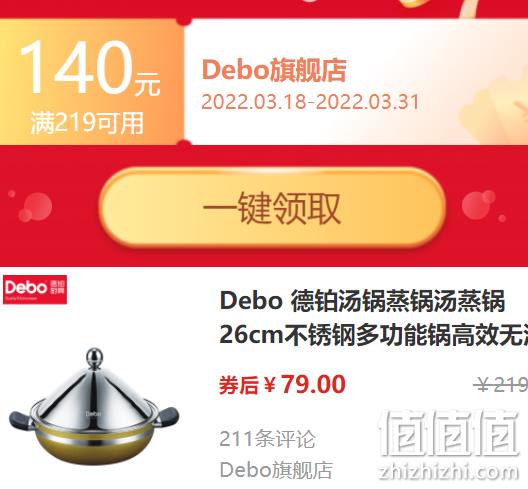The image size is (528, 489).
Task: Click the strikethrough ¥219 original price
Action: pyautogui.click(x=501, y=384)
